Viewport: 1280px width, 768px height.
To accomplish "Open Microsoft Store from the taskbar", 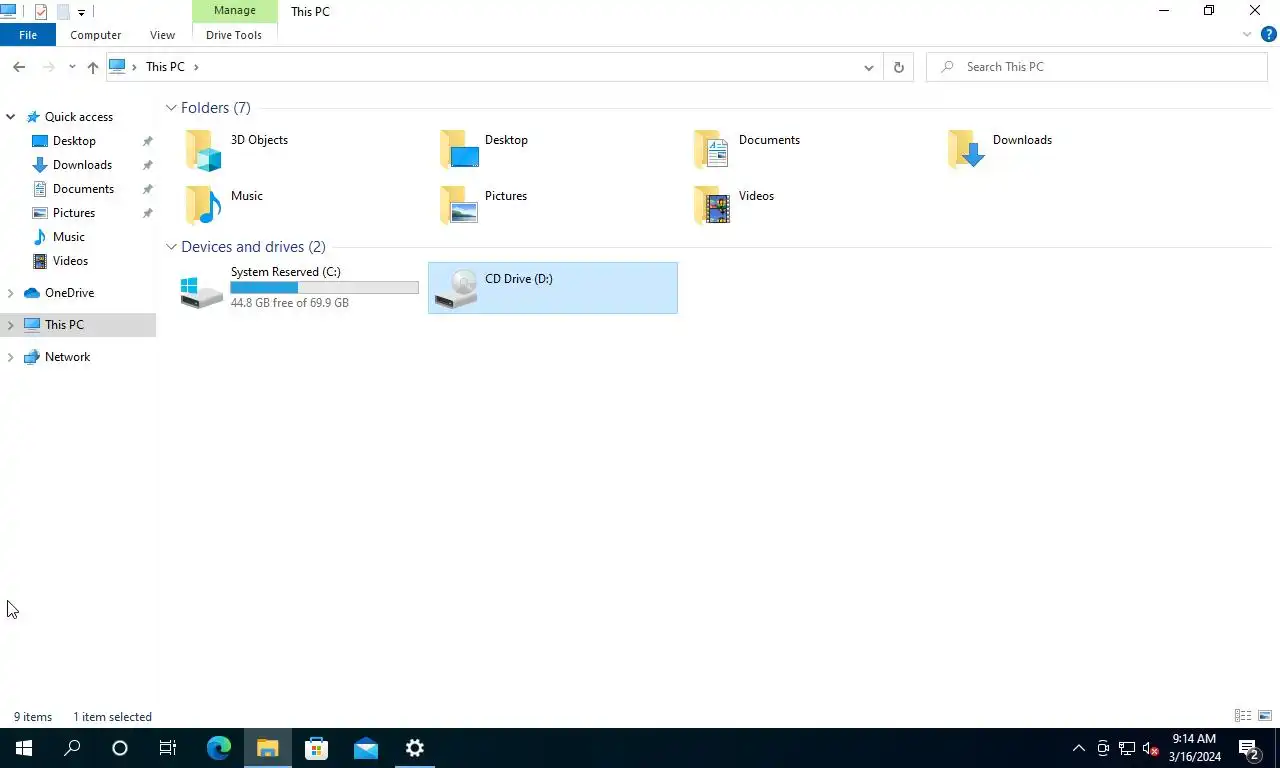I will (x=316, y=748).
